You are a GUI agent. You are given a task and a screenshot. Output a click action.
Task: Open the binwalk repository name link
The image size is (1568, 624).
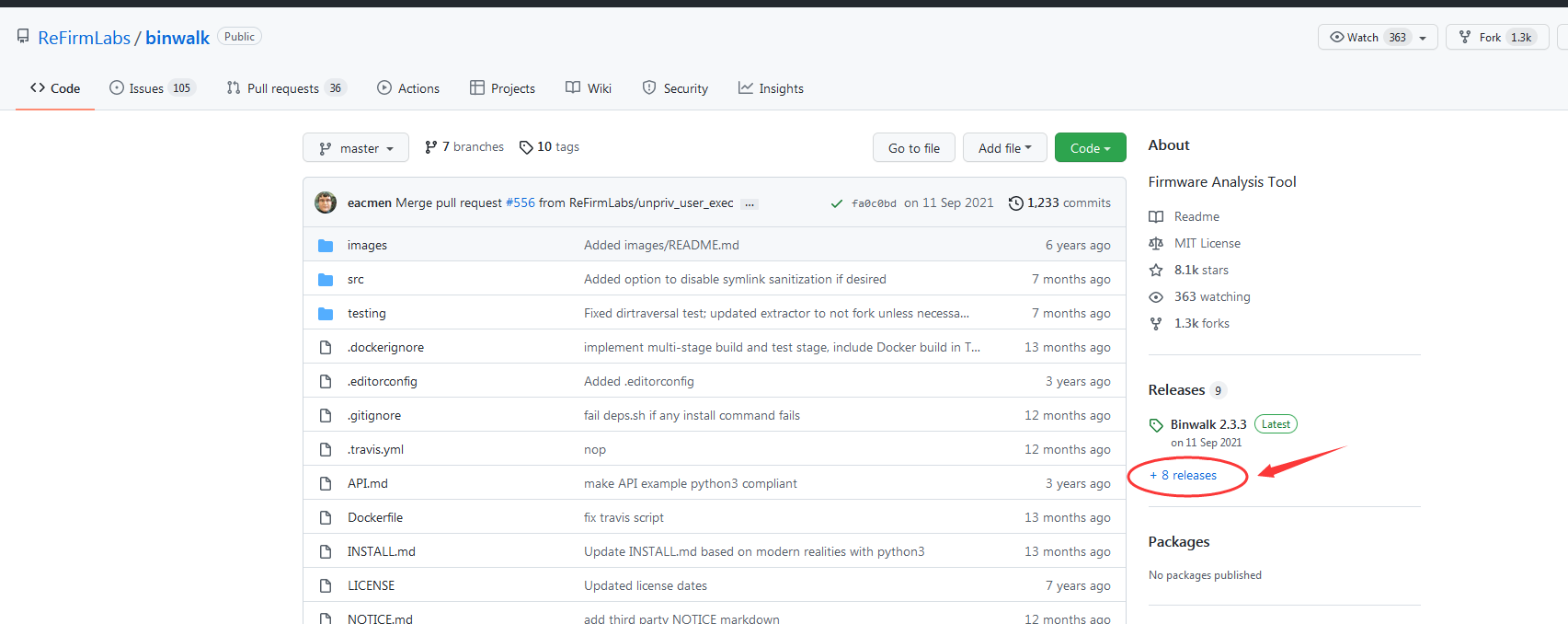click(x=177, y=38)
